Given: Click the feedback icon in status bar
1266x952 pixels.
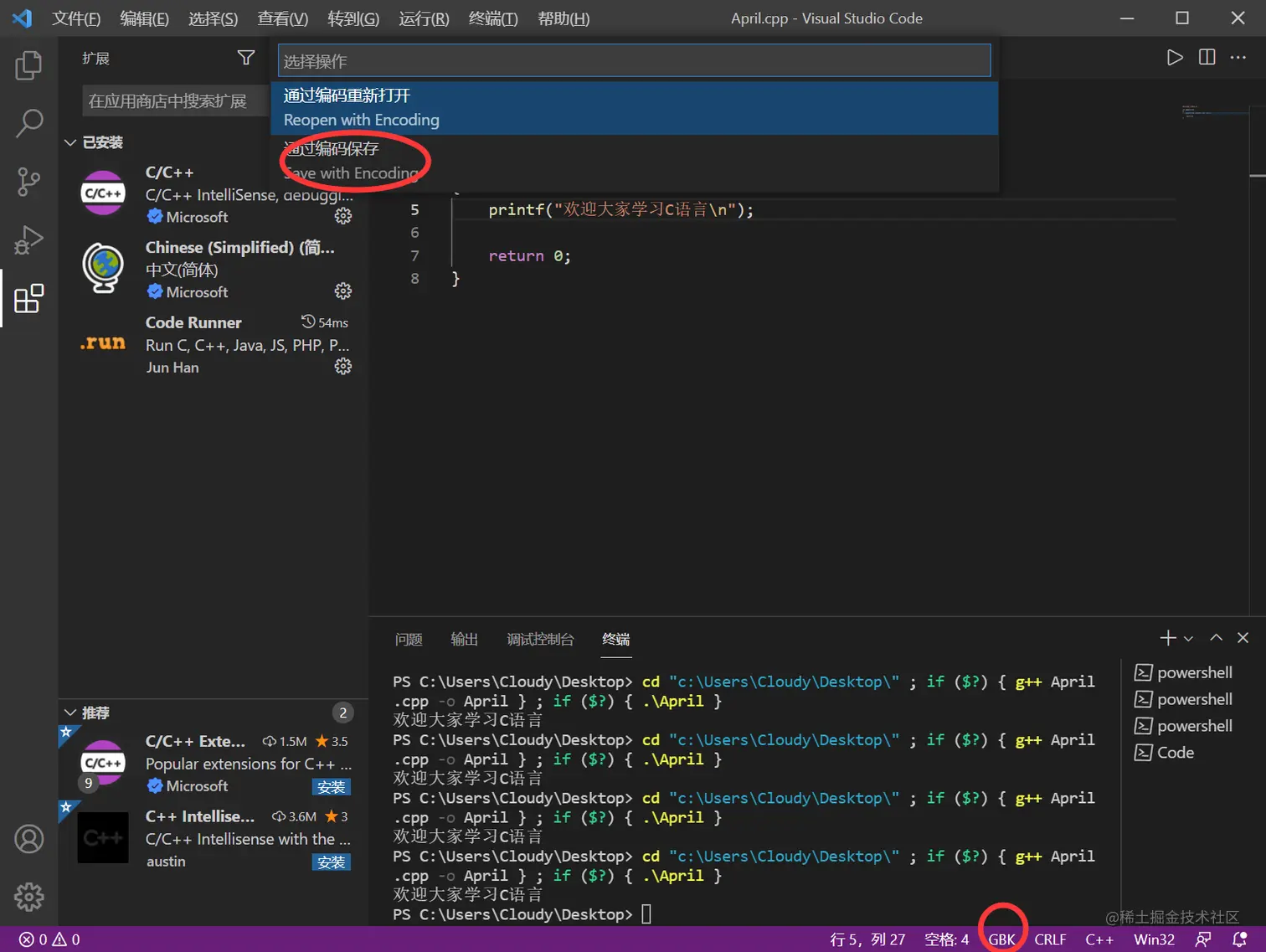Looking at the screenshot, I should coord(1203,939).
